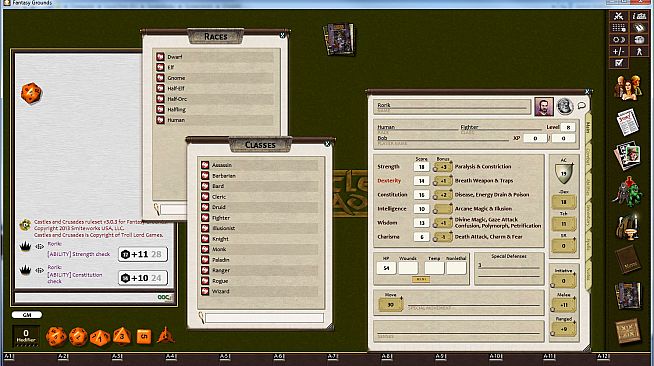
Task: Select Ranger in the Classes list
Action: [259, 271]
